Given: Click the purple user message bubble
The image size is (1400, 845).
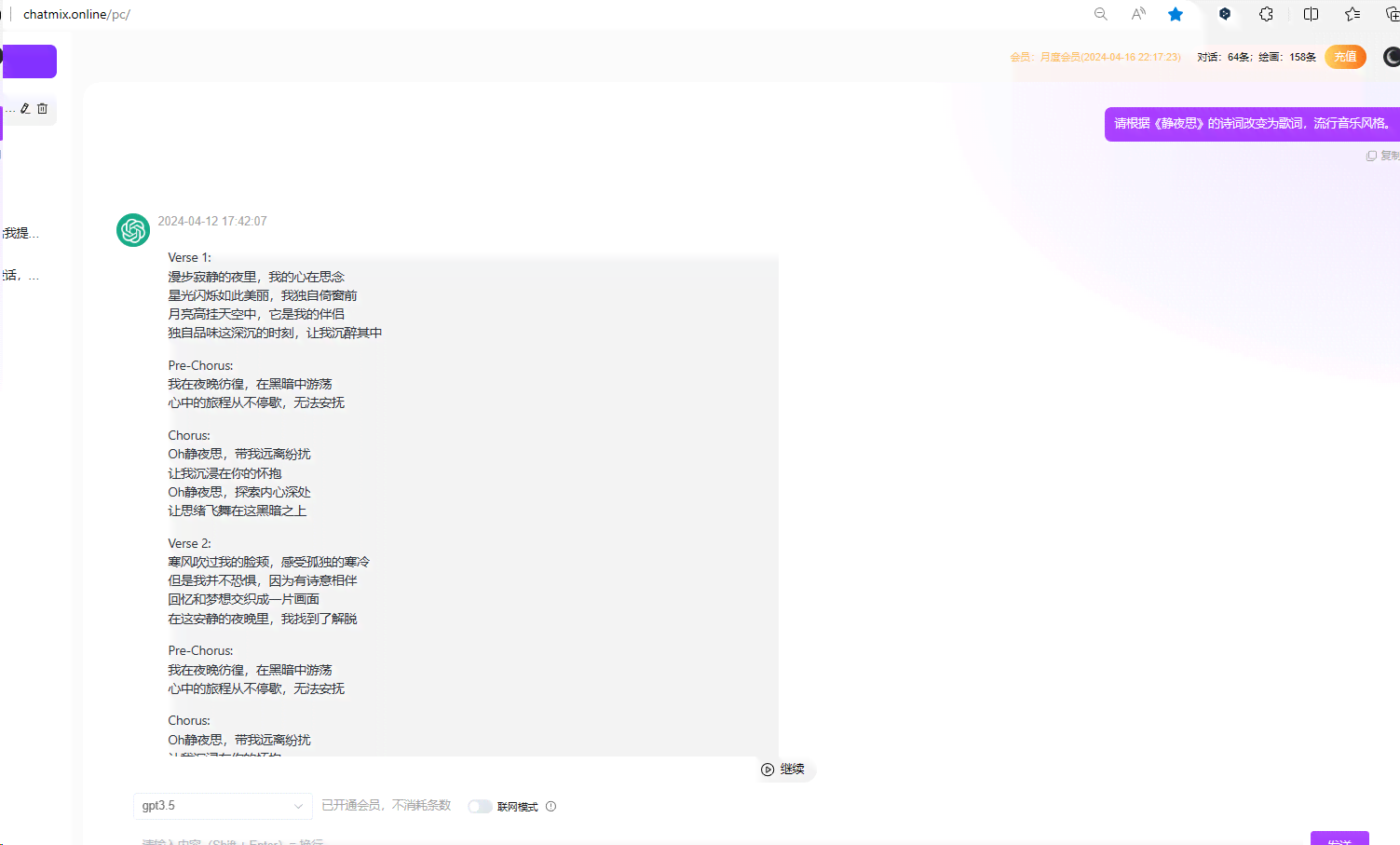Looking at the screenshot, I should point(1252,124).
